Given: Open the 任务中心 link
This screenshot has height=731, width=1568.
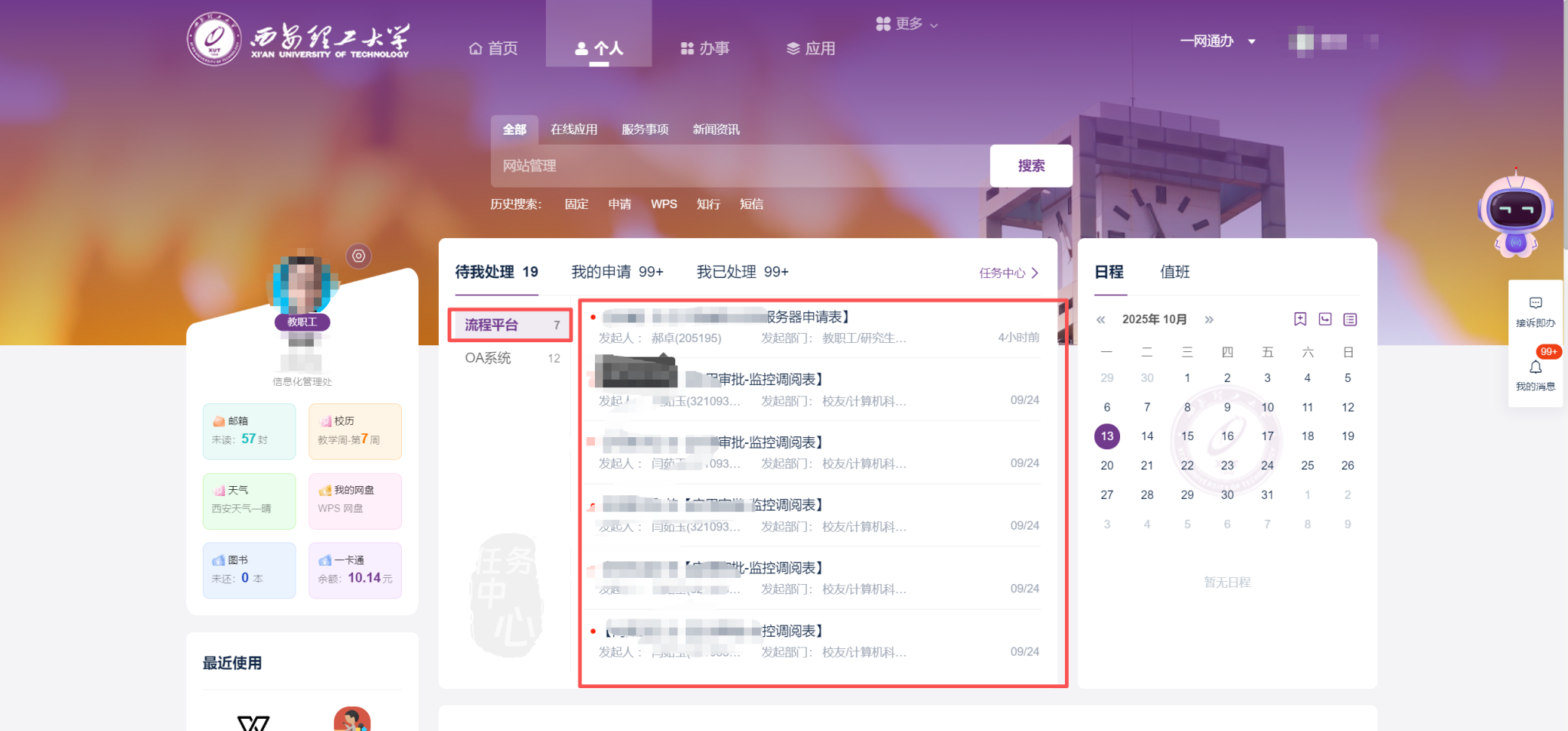Looking at the screenshot, I should (1008, 273).
